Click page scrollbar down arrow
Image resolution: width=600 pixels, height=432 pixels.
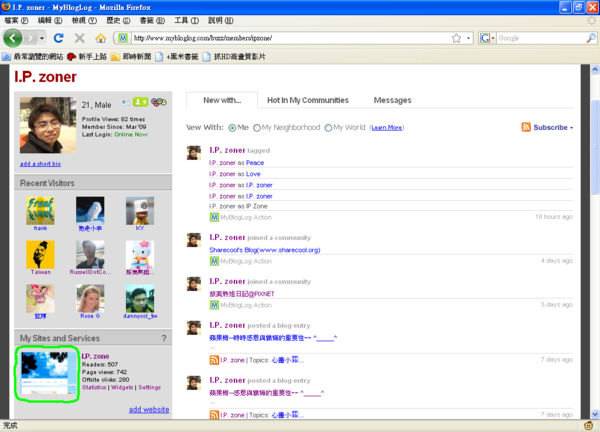(x=595, y=414)
